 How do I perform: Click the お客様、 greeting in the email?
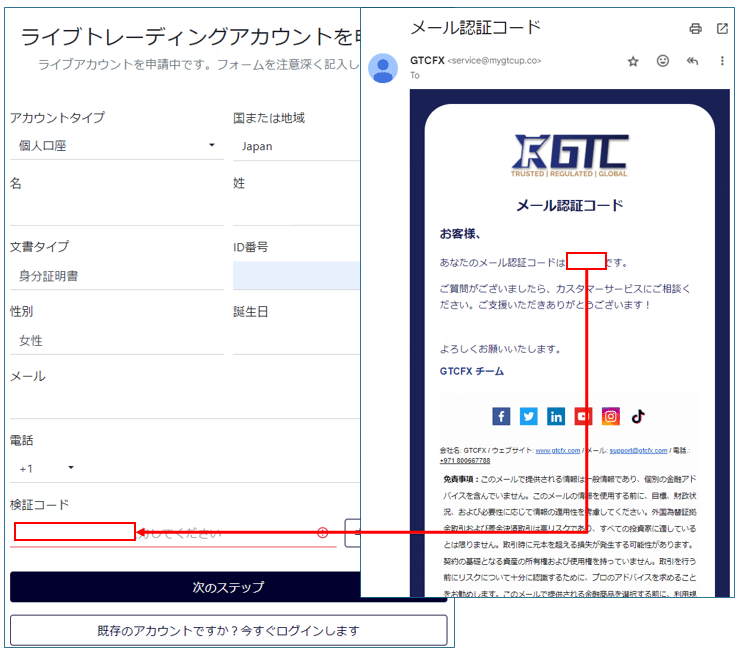pyautogui.click(x=460, y=234)
